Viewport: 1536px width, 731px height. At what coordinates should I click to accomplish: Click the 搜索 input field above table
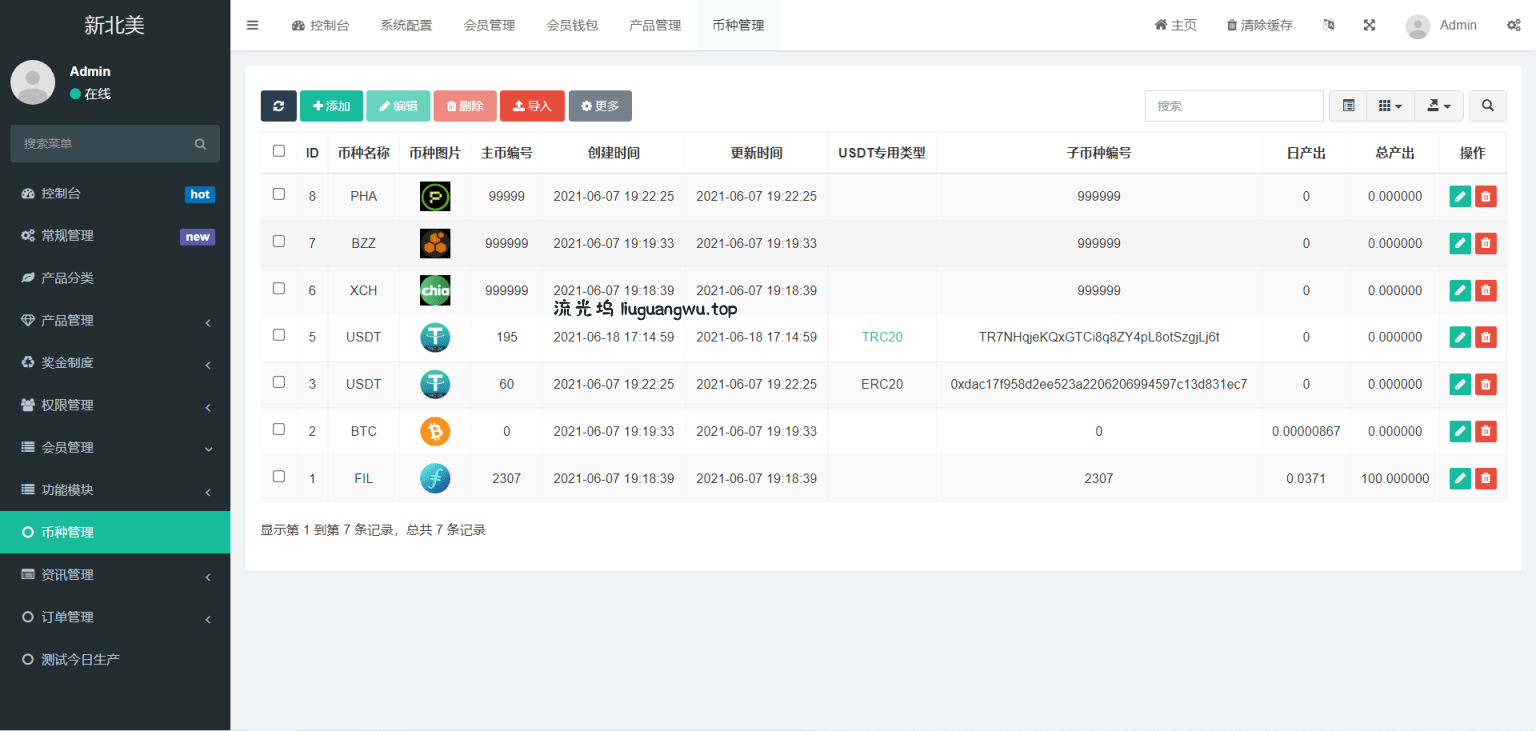(x=1234, y=106)
